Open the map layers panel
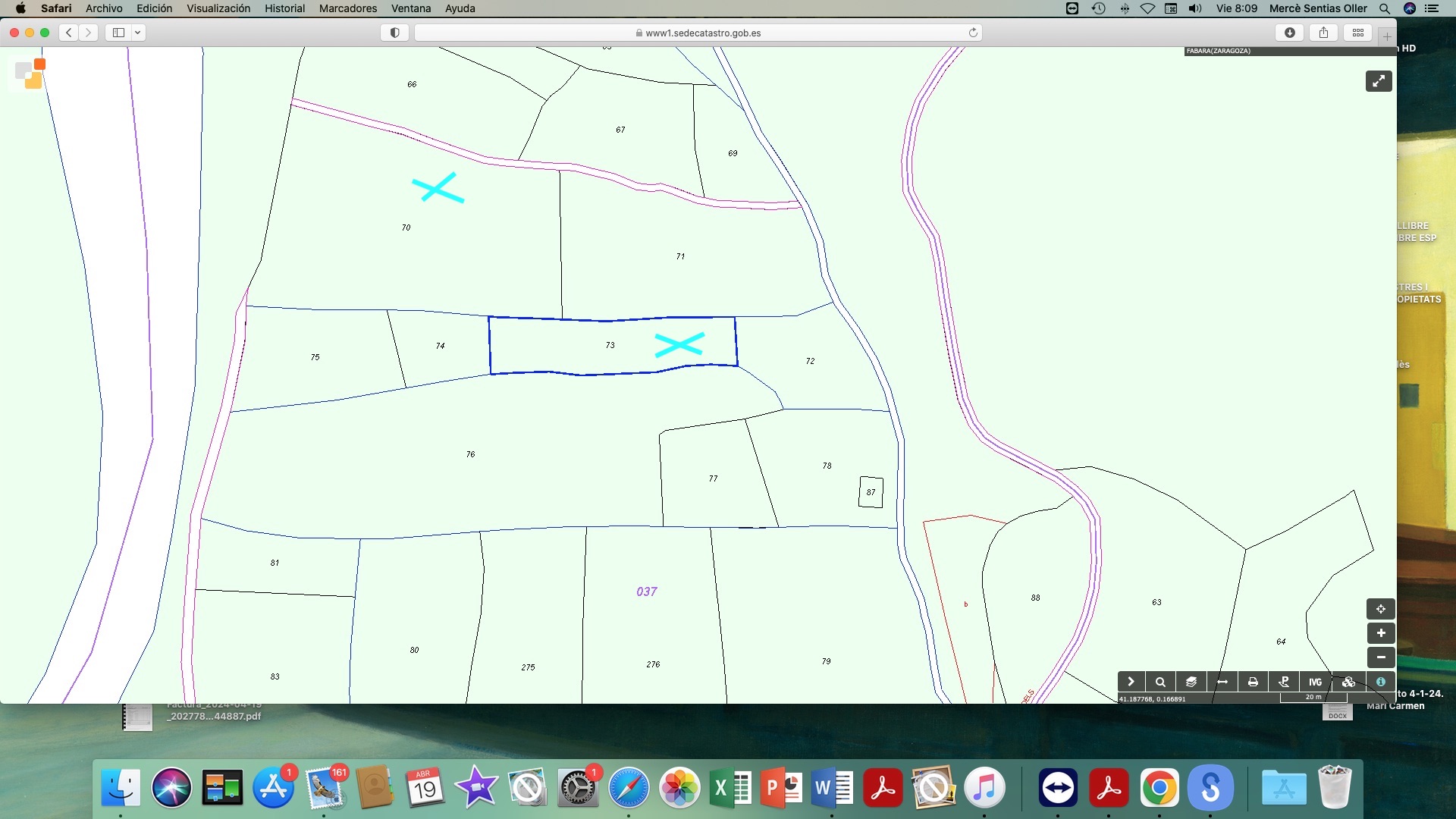The image size is (1456, 819). tap(1191, 682)
